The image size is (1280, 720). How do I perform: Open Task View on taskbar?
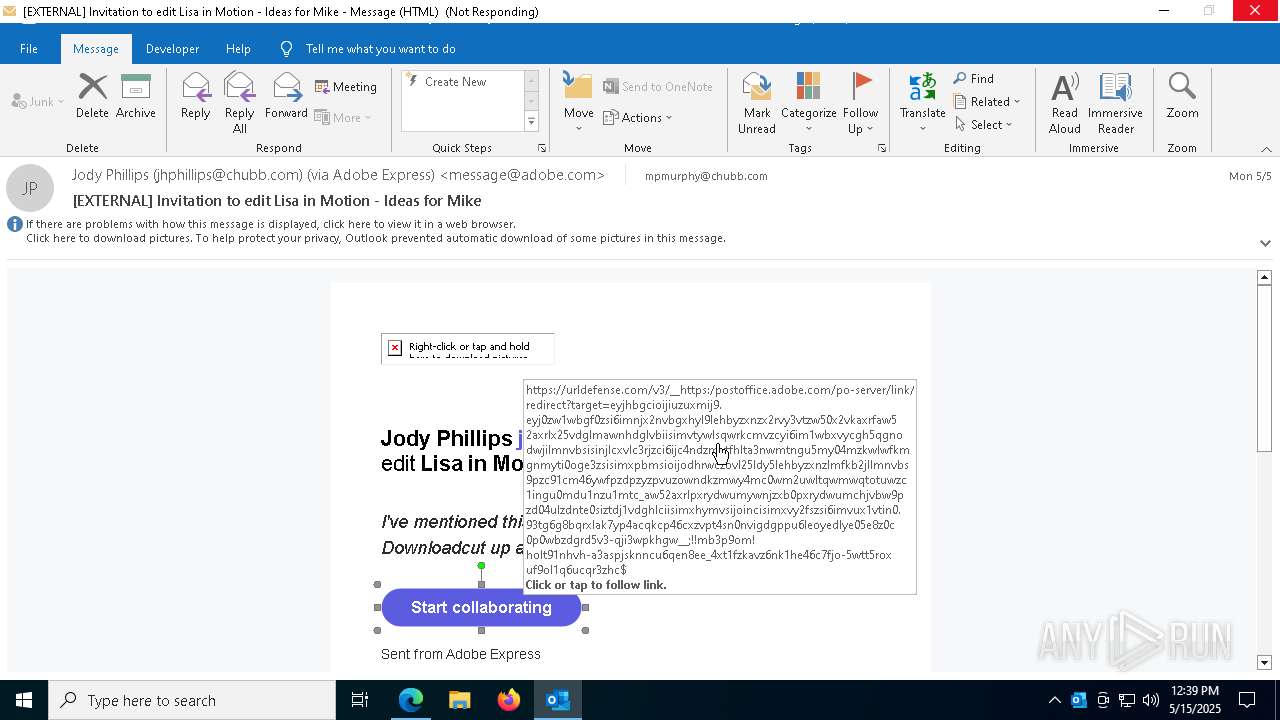[x=360, y=700]
